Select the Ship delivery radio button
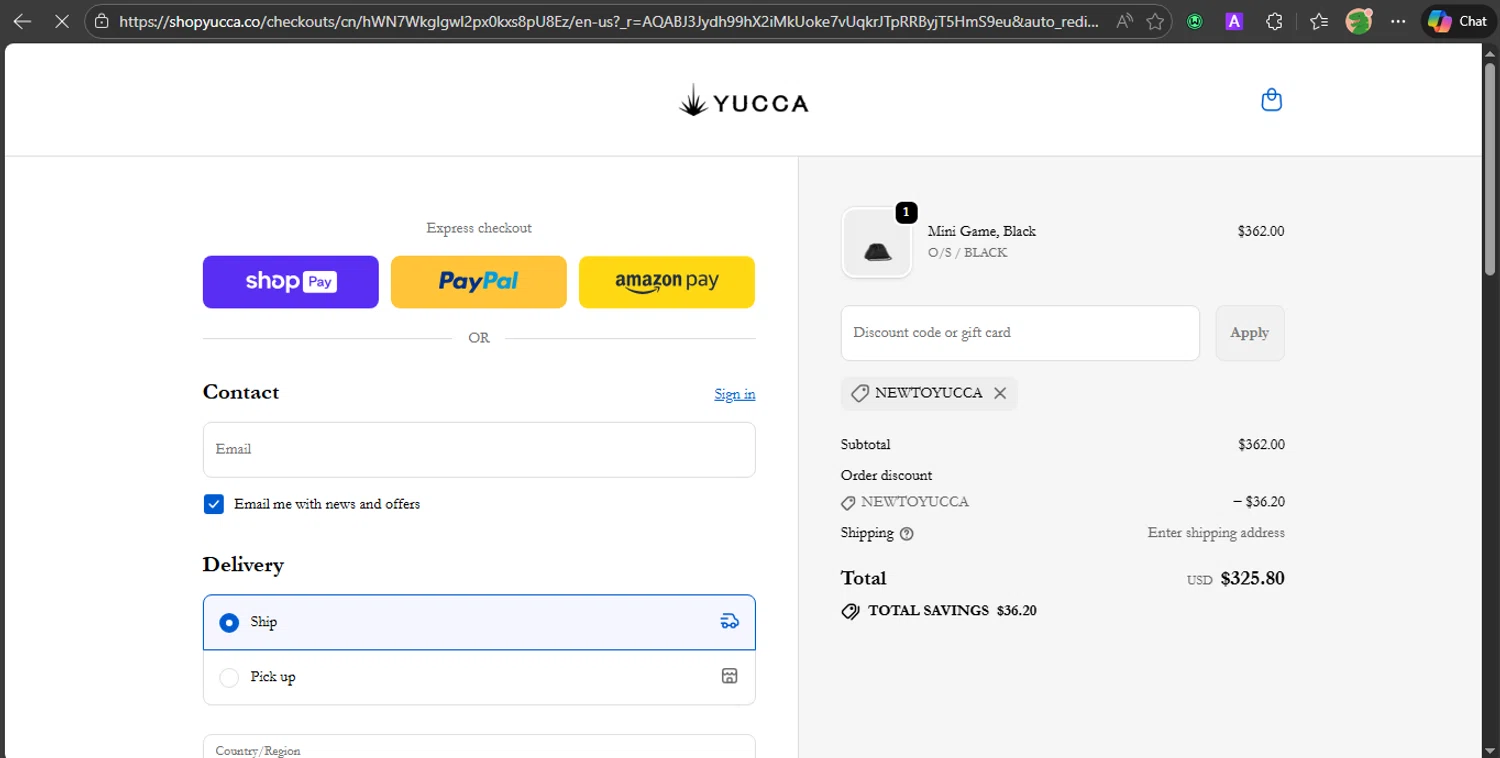Viewport: 1500px width, 758px height. (229, 623)
